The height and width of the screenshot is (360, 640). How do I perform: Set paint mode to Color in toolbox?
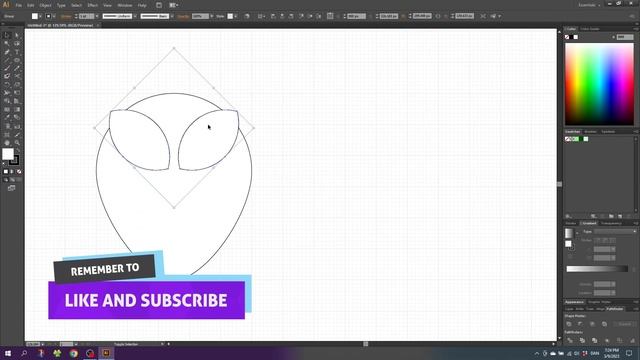pyautogui.click(x=5, y=172)
